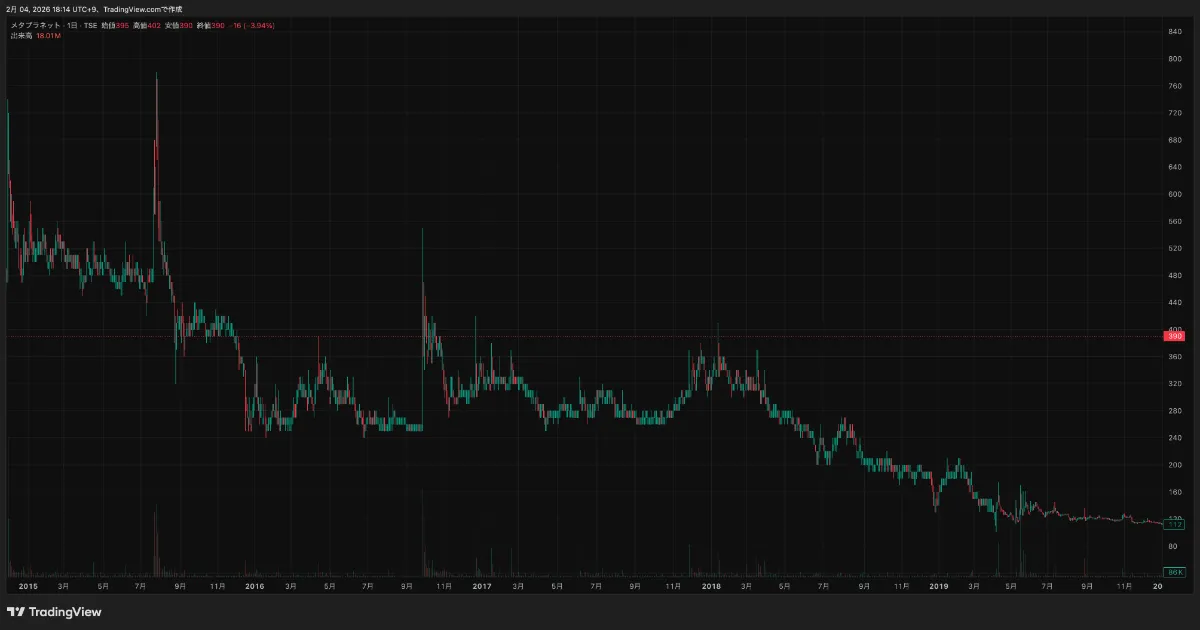Click the 520 price axis label
The width and height of the screenshot is (1200, 630).
click(1176, 248)
